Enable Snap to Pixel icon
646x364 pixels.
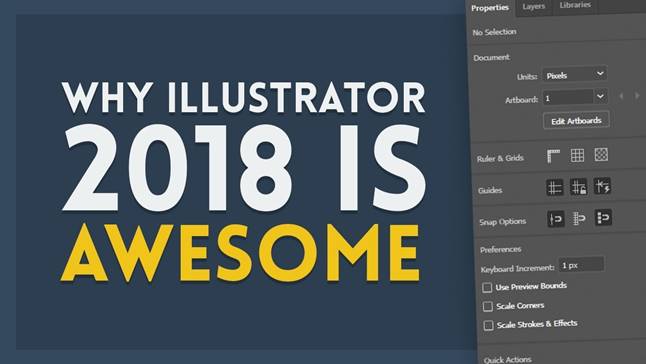click(603, 217)
